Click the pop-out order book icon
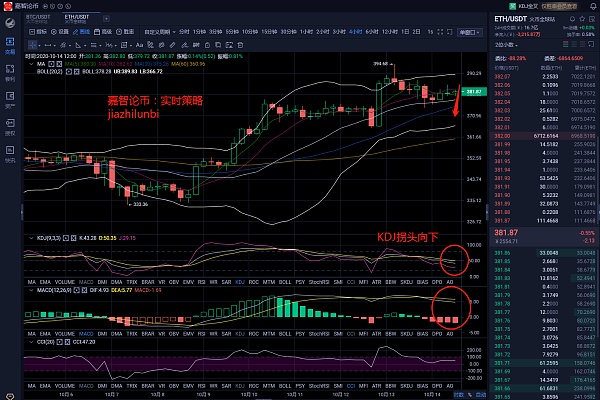 coord(592,45)
